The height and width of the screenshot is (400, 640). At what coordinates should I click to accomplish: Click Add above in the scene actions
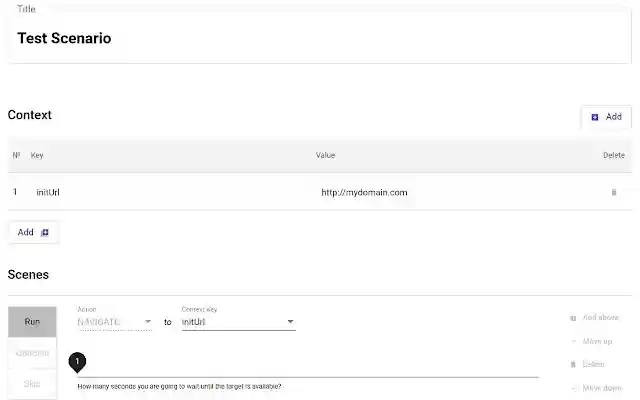coord(594,318)
